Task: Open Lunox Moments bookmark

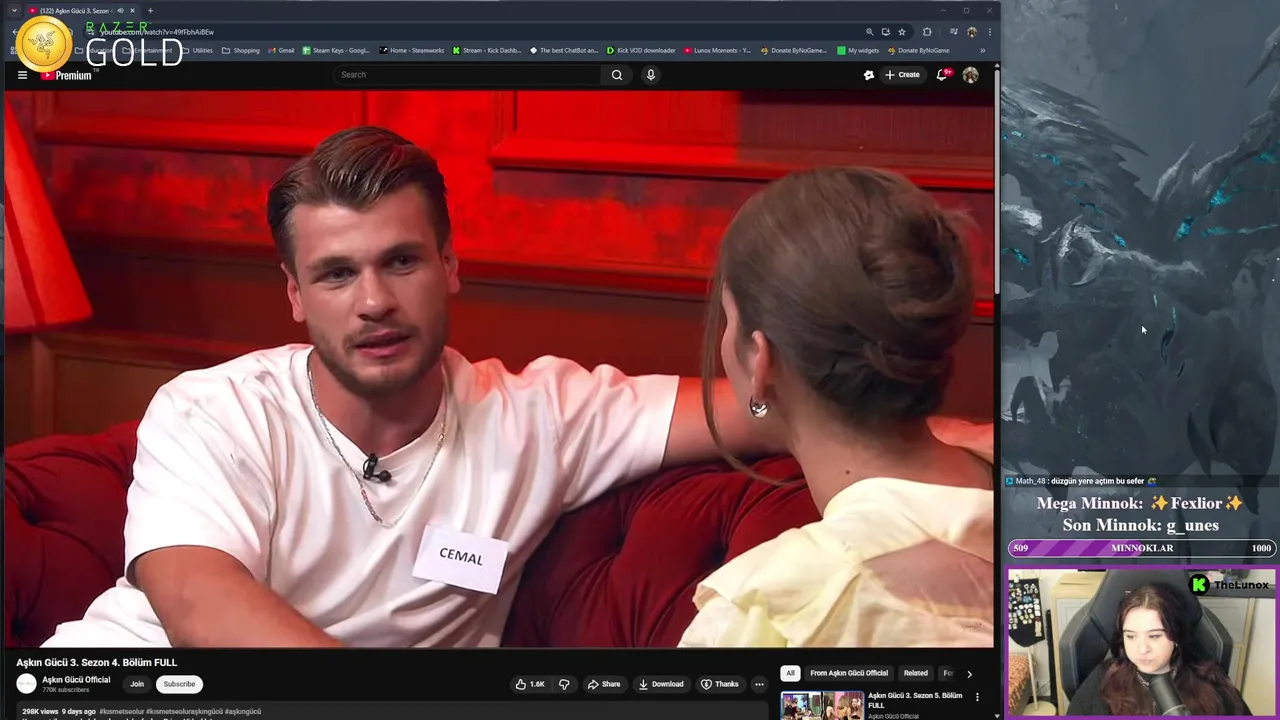Action: (x=717, y=50)
